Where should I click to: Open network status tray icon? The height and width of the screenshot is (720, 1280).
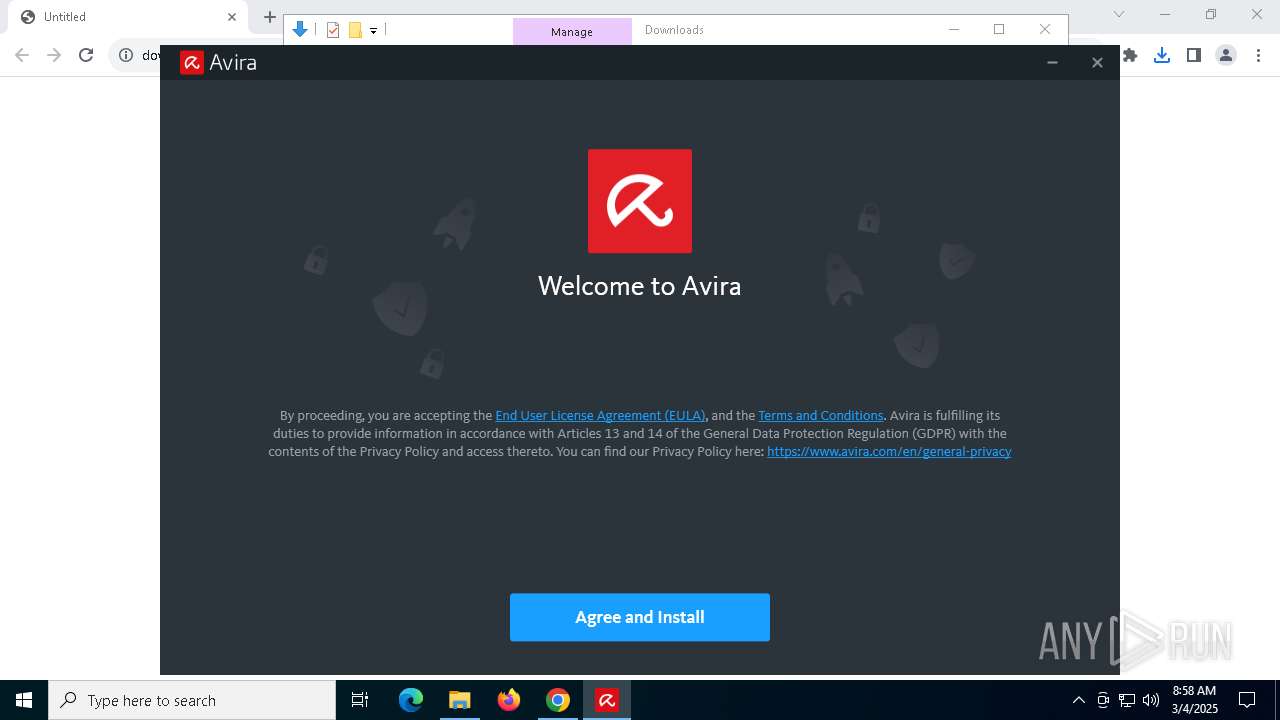[x=1127, y=700]
